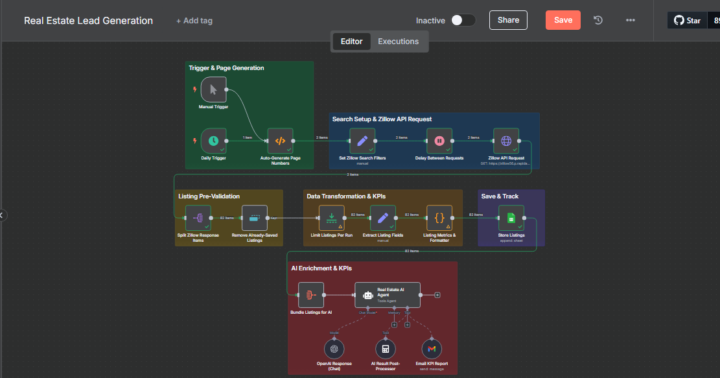Select the Manual Trigger node icon
Image resolution: width=720 pixels, height=378 pixels.
(214, 90)
